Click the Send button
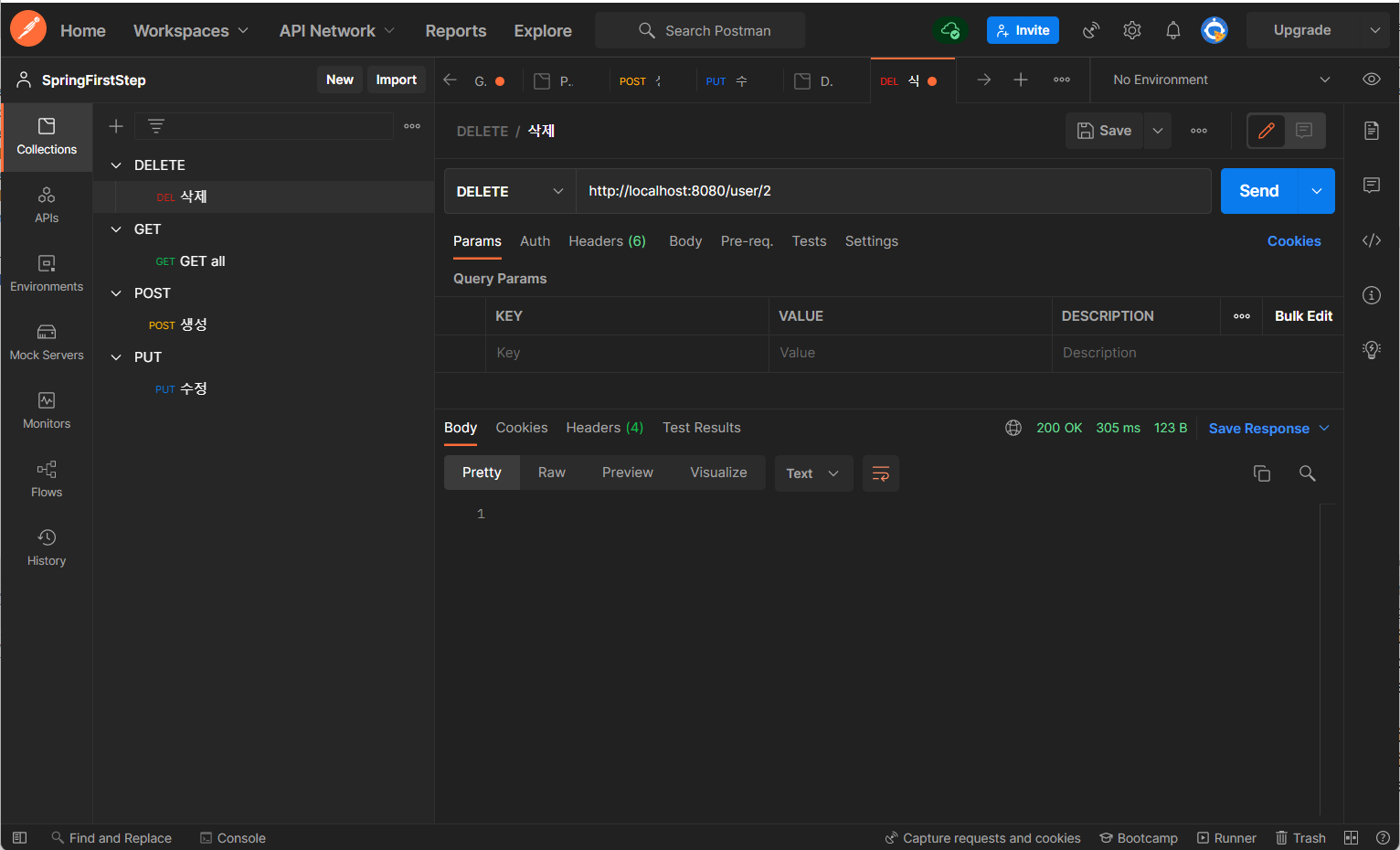The image size is (1400, 850). [x=1259, y=191]
